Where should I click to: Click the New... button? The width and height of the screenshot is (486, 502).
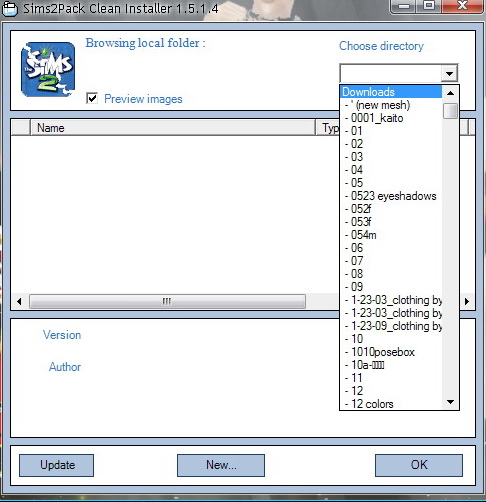coord(221,465)
